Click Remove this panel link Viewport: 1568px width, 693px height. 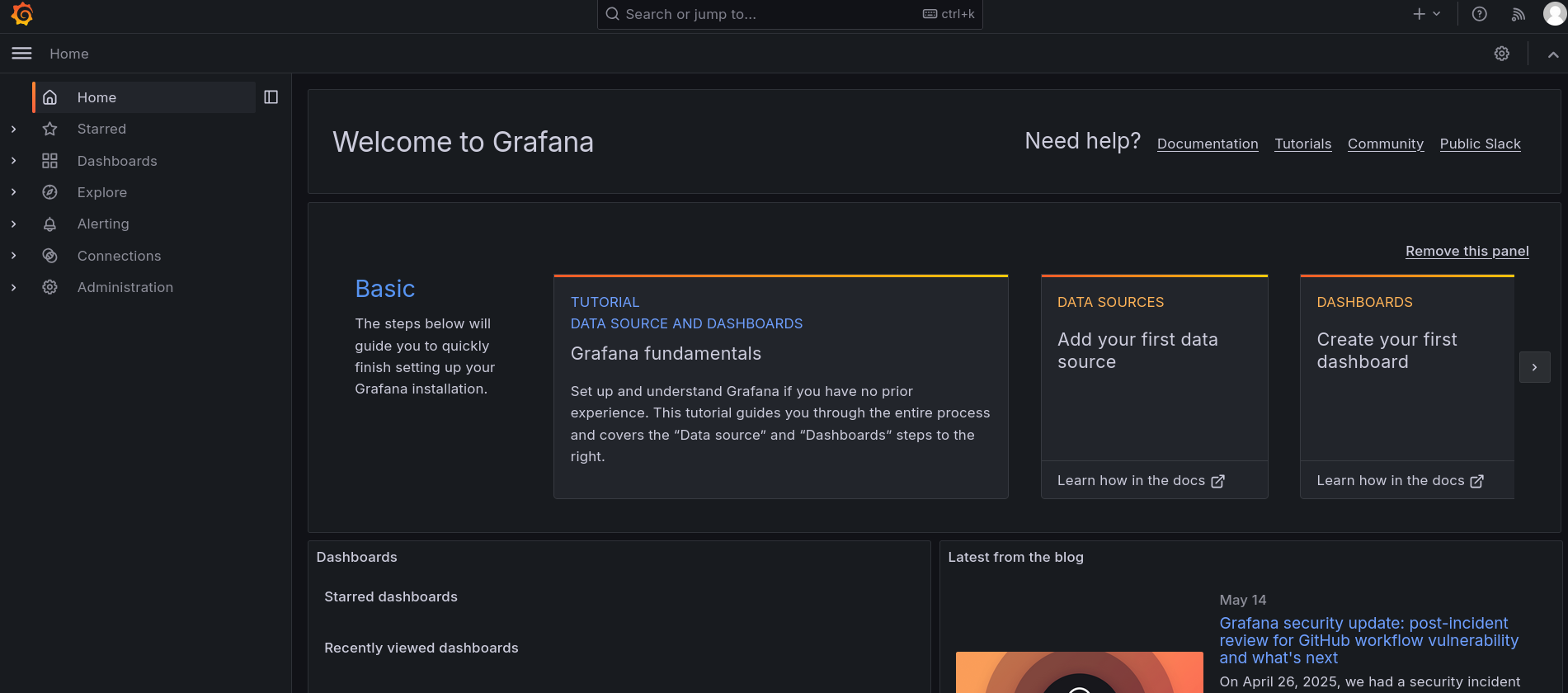1467,251
